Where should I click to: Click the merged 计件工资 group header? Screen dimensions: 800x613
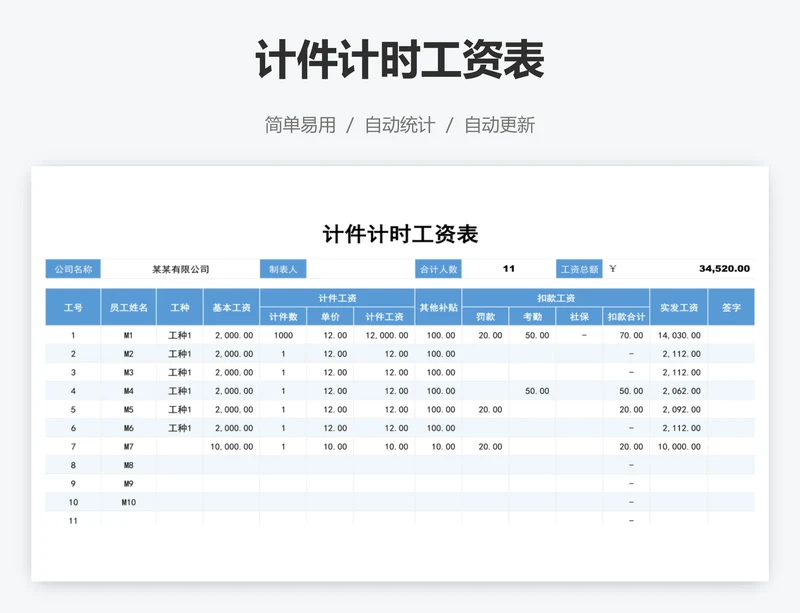pyautogui.click(x=337, y=298)
